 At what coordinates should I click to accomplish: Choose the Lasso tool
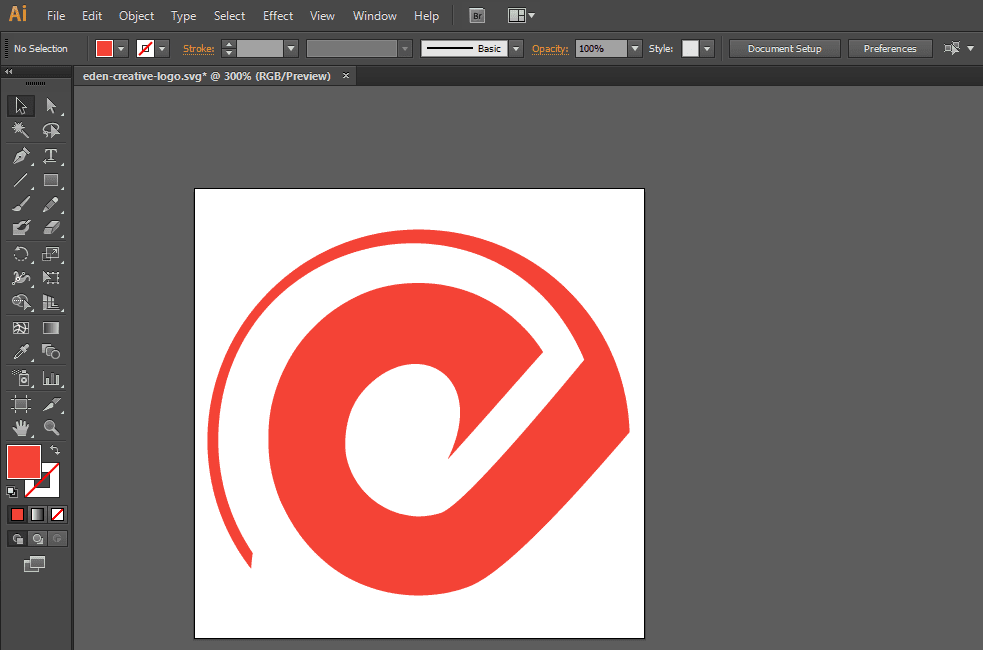click(x=51, y=130)
